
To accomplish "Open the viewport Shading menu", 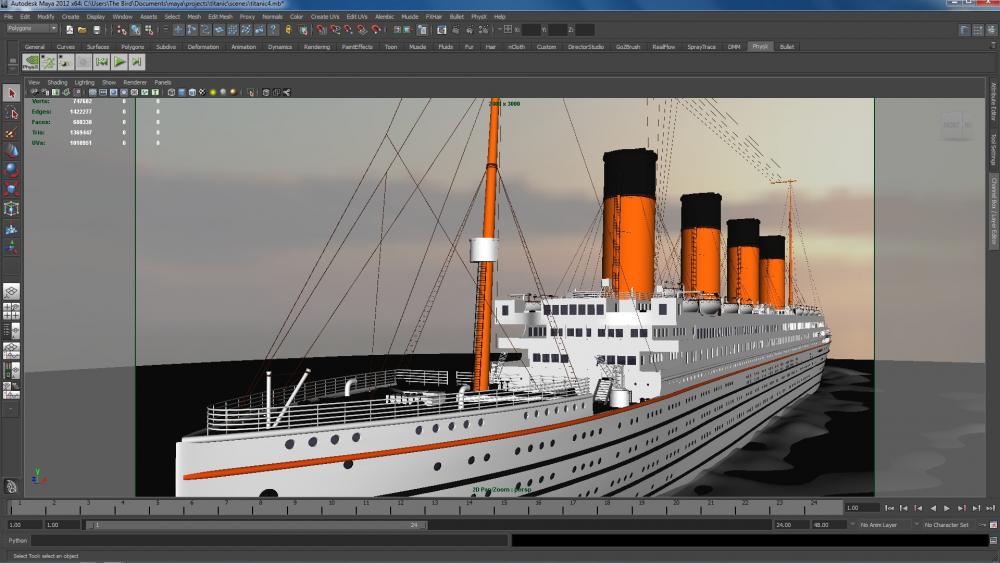I will point(57,82).
